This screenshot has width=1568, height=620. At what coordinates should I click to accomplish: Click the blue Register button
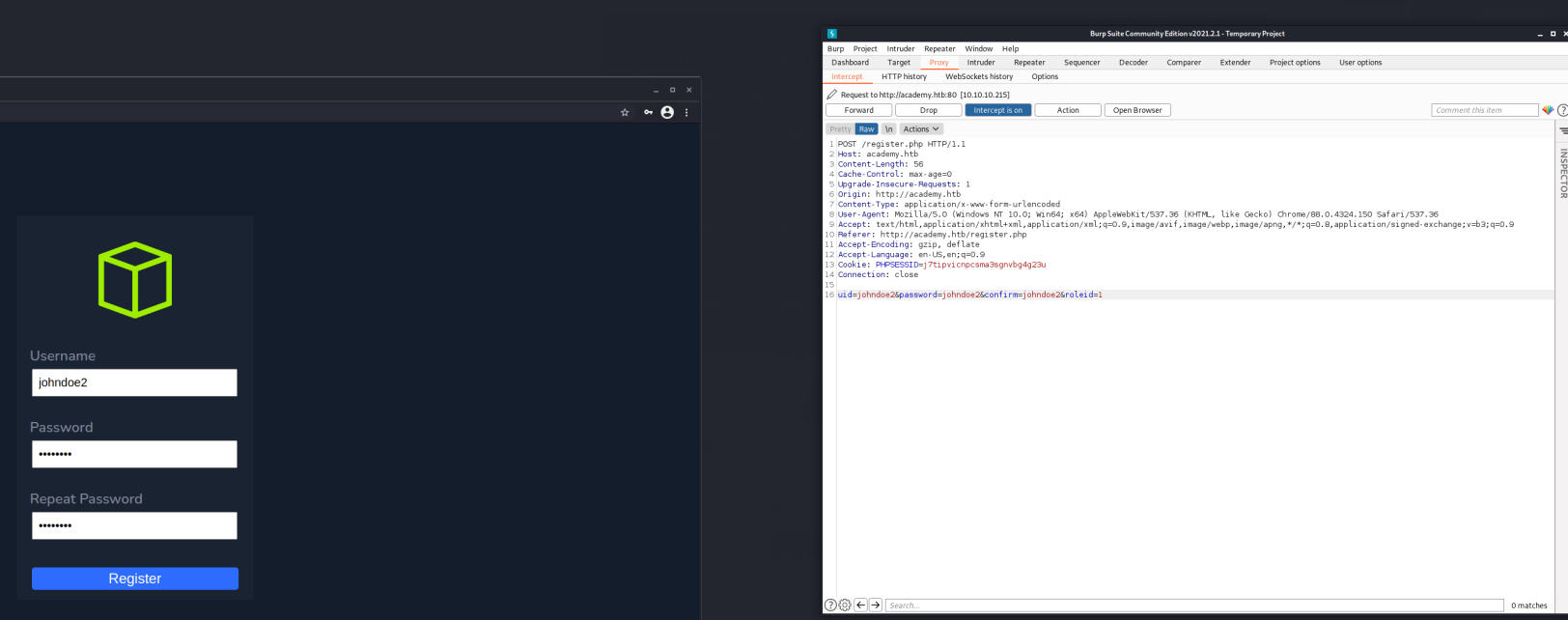[x=135, y=578]
